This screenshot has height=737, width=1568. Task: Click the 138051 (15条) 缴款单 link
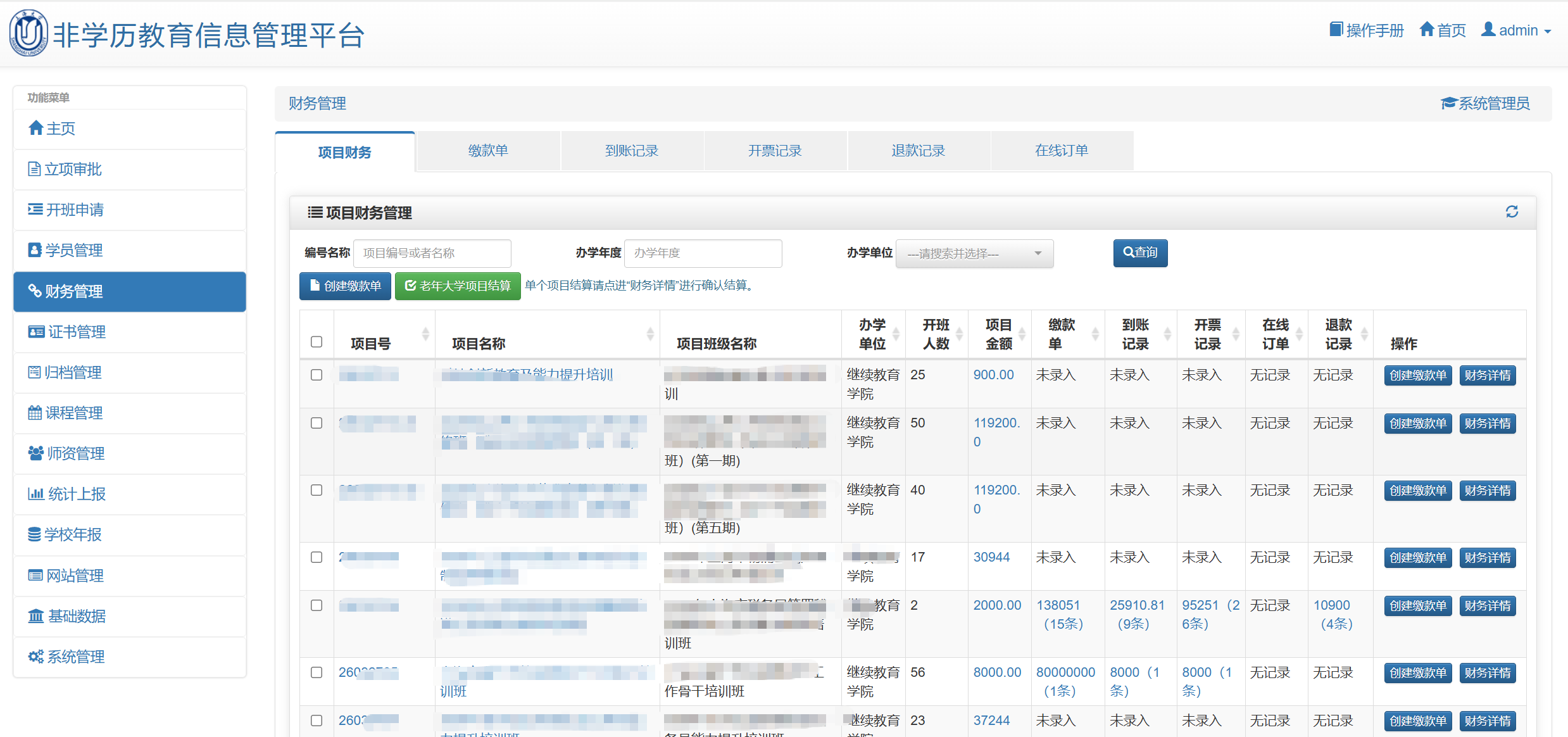coord(1061,615)
